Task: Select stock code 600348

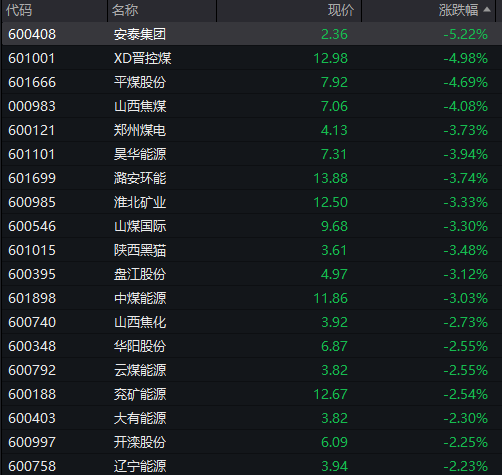Action: pos(32,346)
